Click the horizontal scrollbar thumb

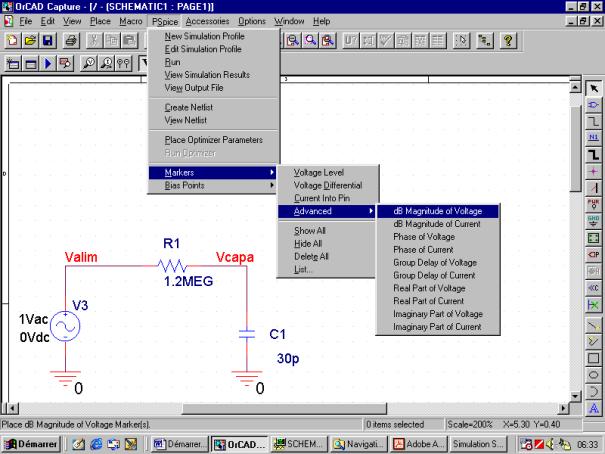pos(284,408)
